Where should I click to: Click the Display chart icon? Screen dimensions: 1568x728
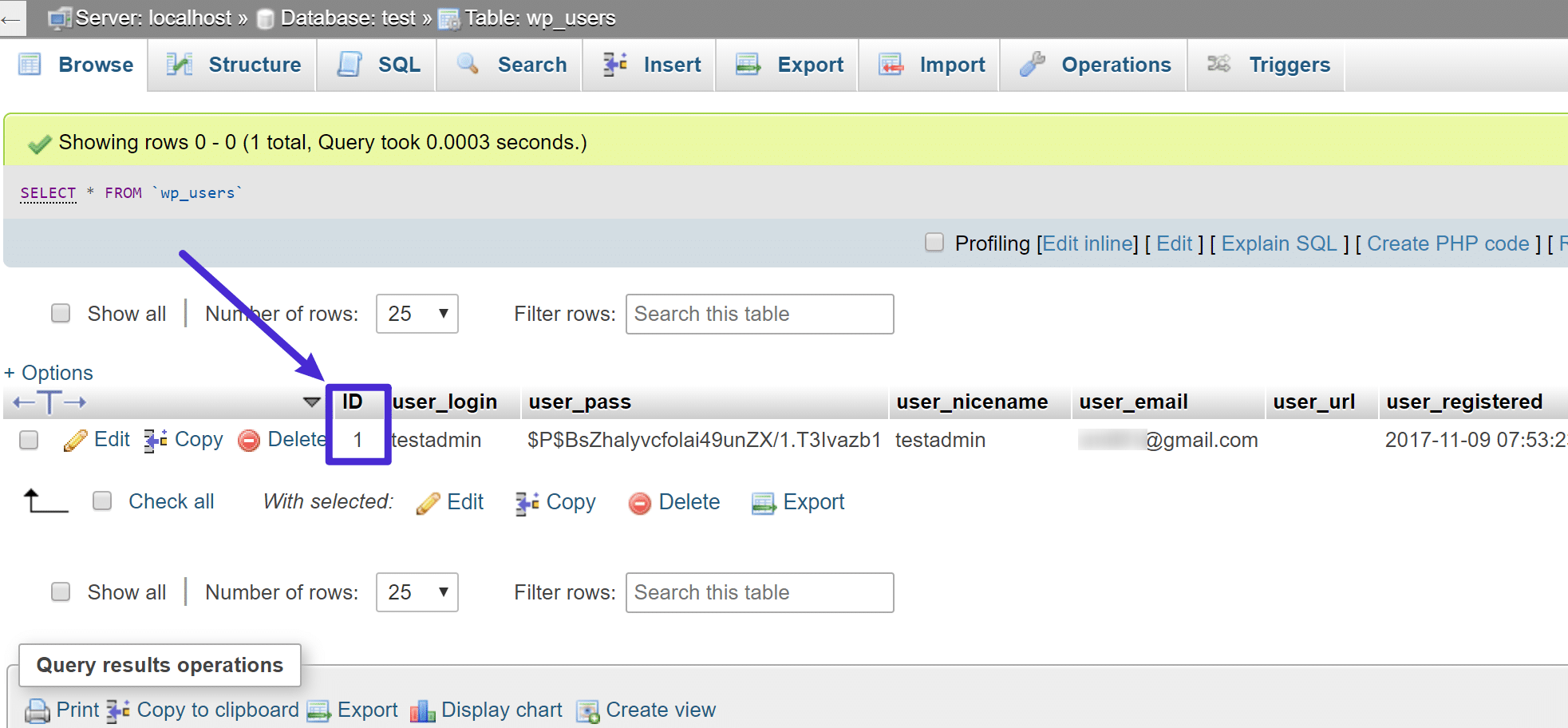click(424, 710)
